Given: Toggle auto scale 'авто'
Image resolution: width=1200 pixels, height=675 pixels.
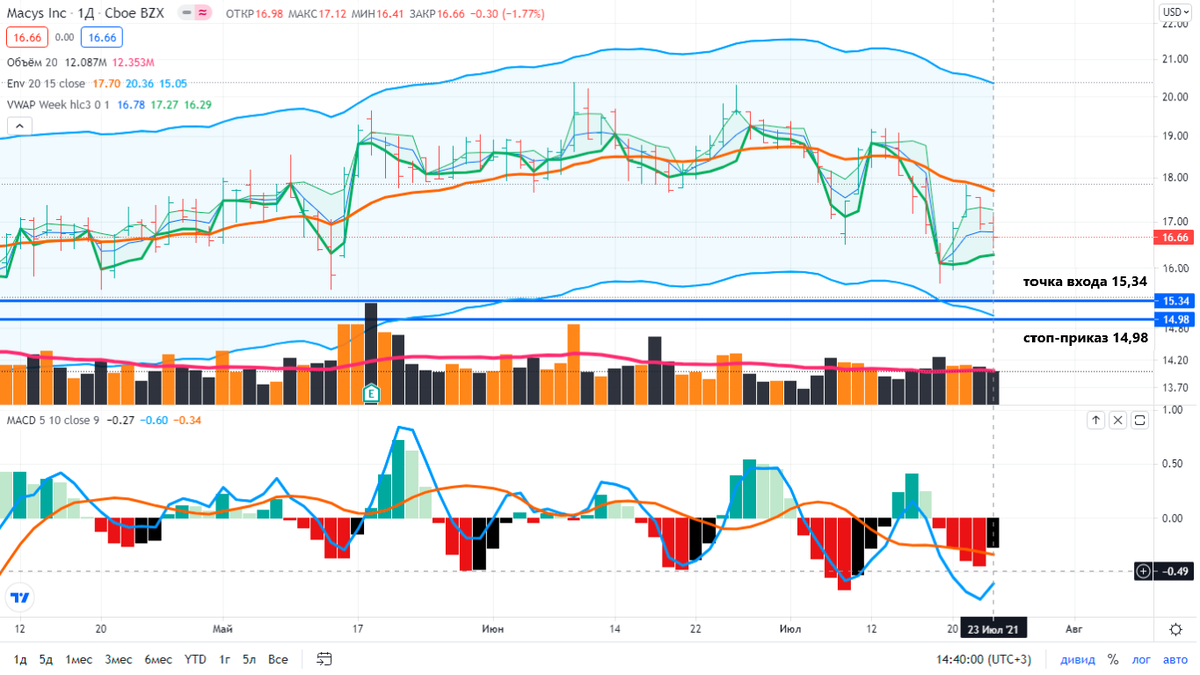Looking at the screenshot, I should 1175,659.
